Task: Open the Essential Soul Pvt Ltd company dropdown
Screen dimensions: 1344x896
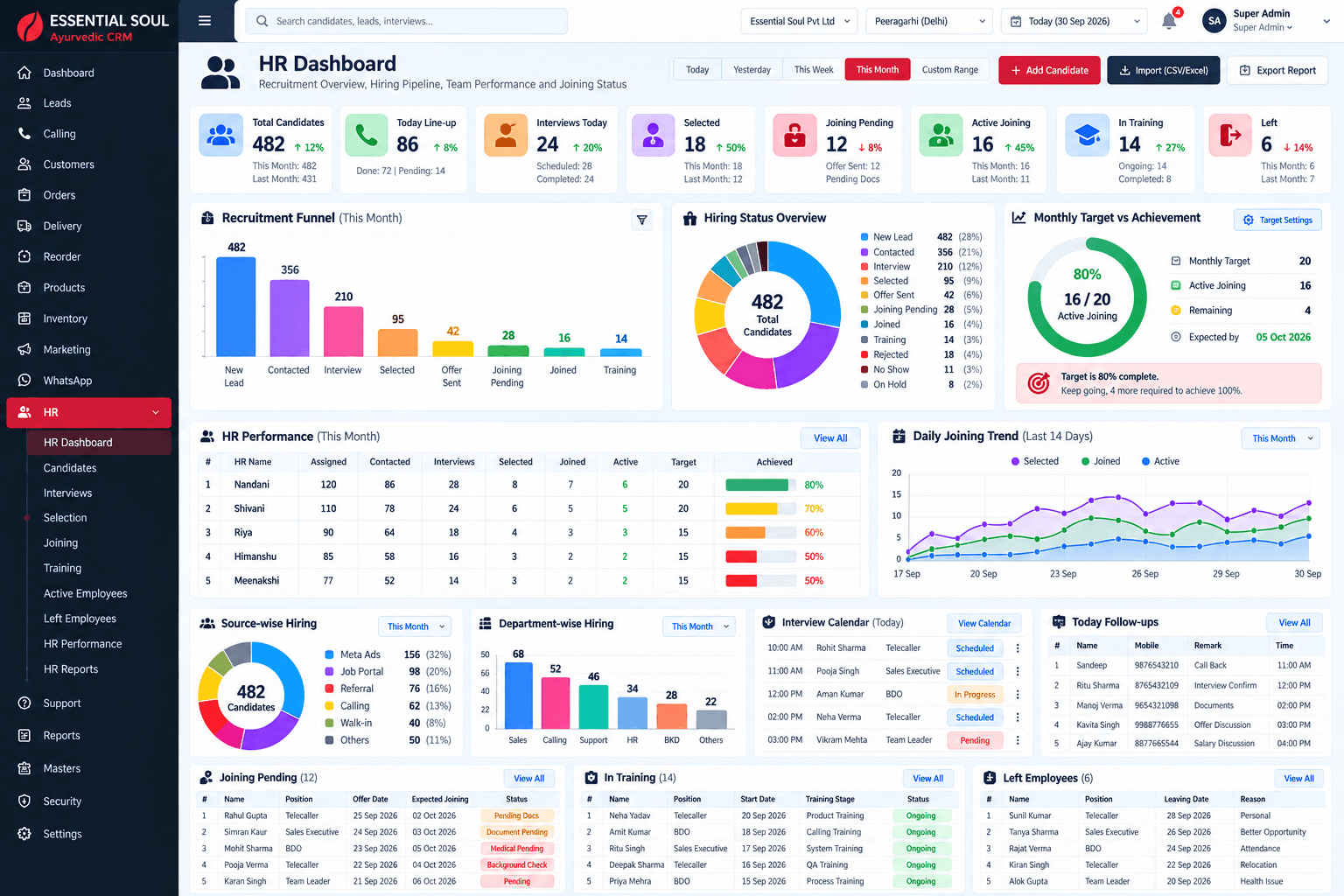Action: [x=800, y=21]
